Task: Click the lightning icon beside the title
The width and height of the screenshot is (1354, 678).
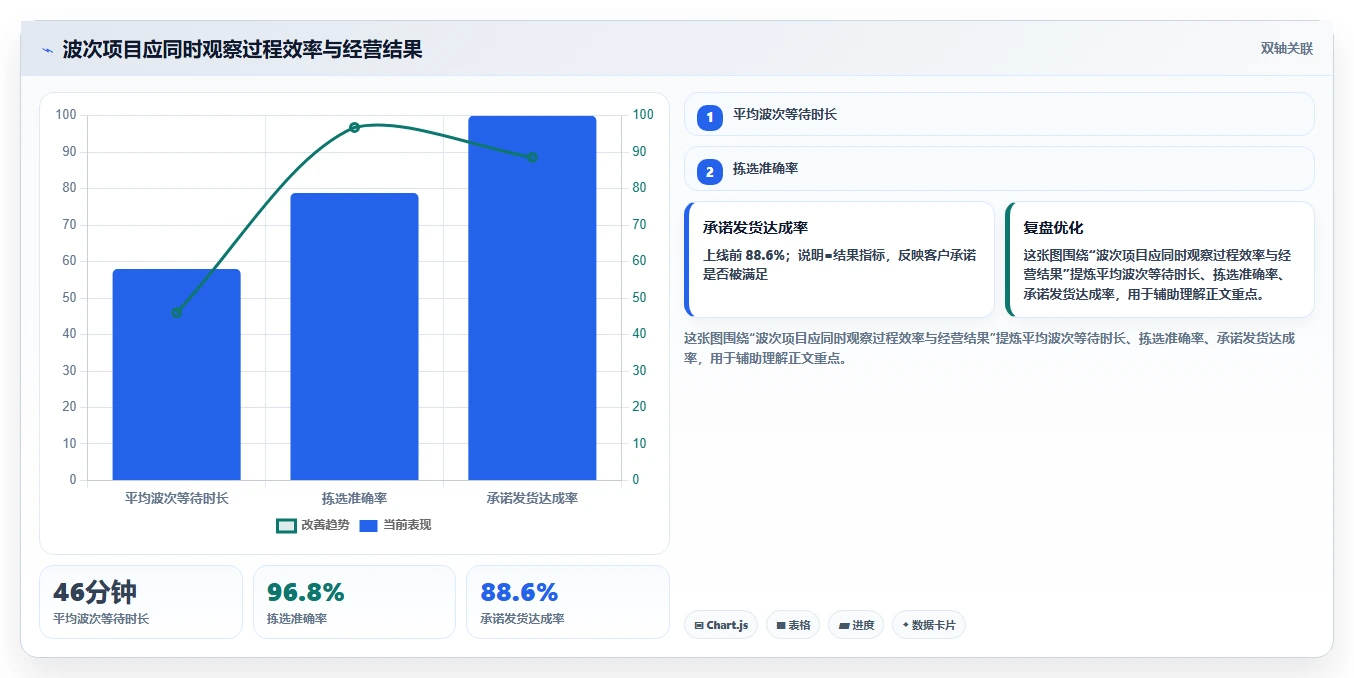Action: click(x=47, y=50)
